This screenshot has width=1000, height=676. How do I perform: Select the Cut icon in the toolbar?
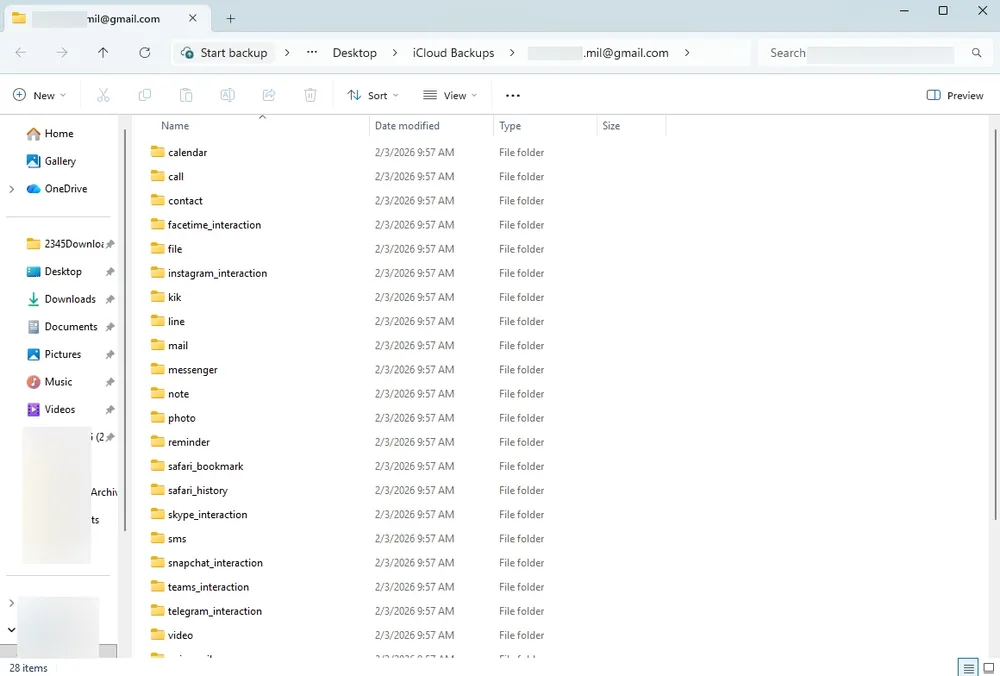[103, 95]
